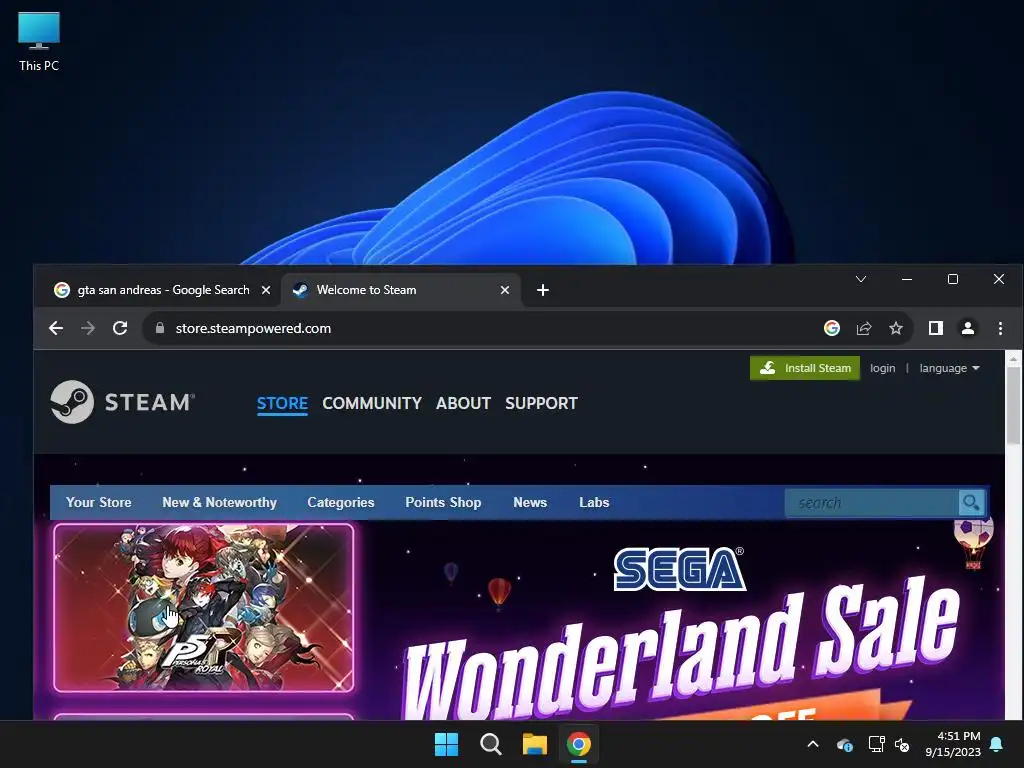
Task: Open a new Chrome tab
Action: tap(543, 290)
